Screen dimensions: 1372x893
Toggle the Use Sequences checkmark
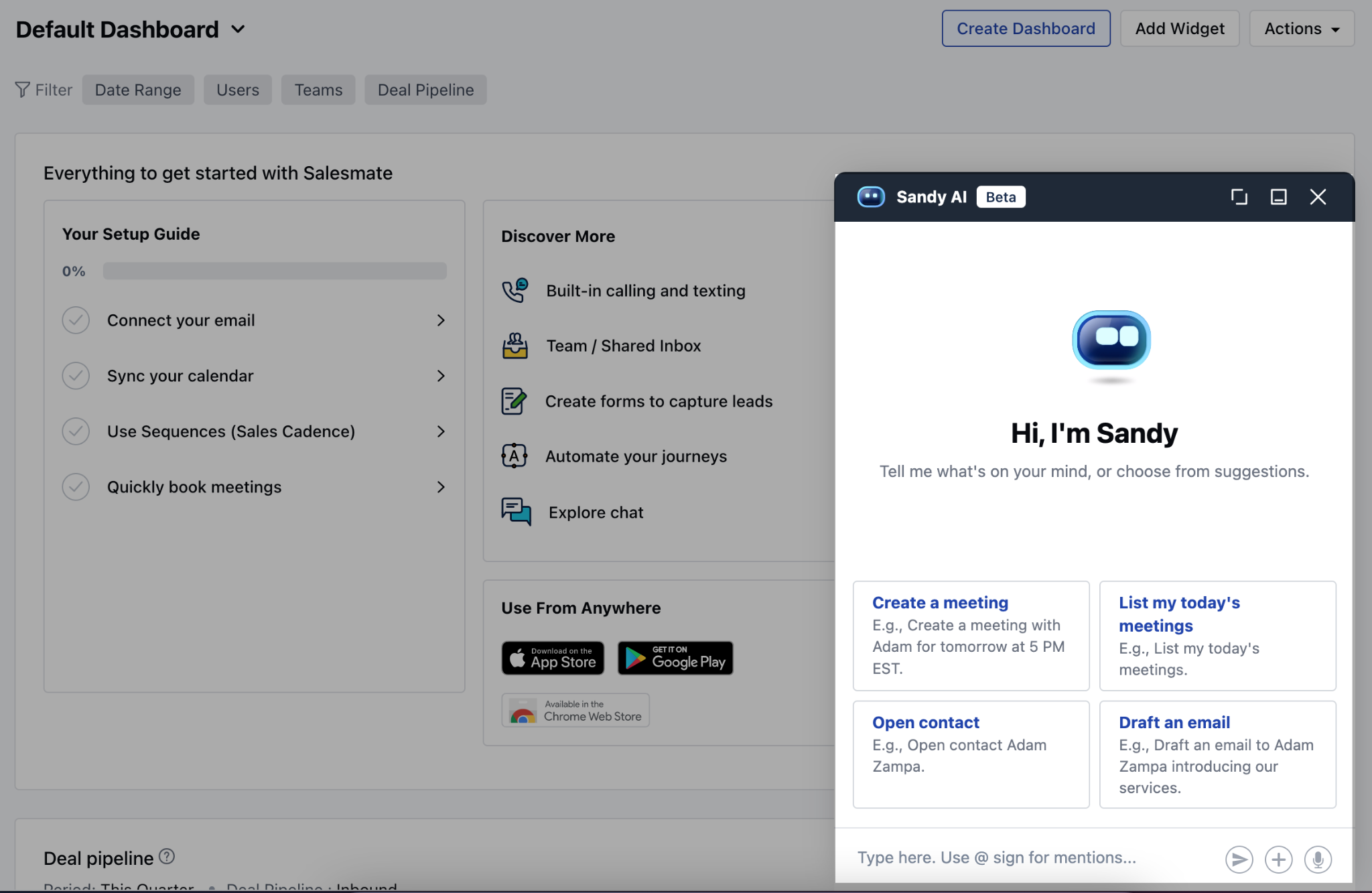tap(76, 431)
